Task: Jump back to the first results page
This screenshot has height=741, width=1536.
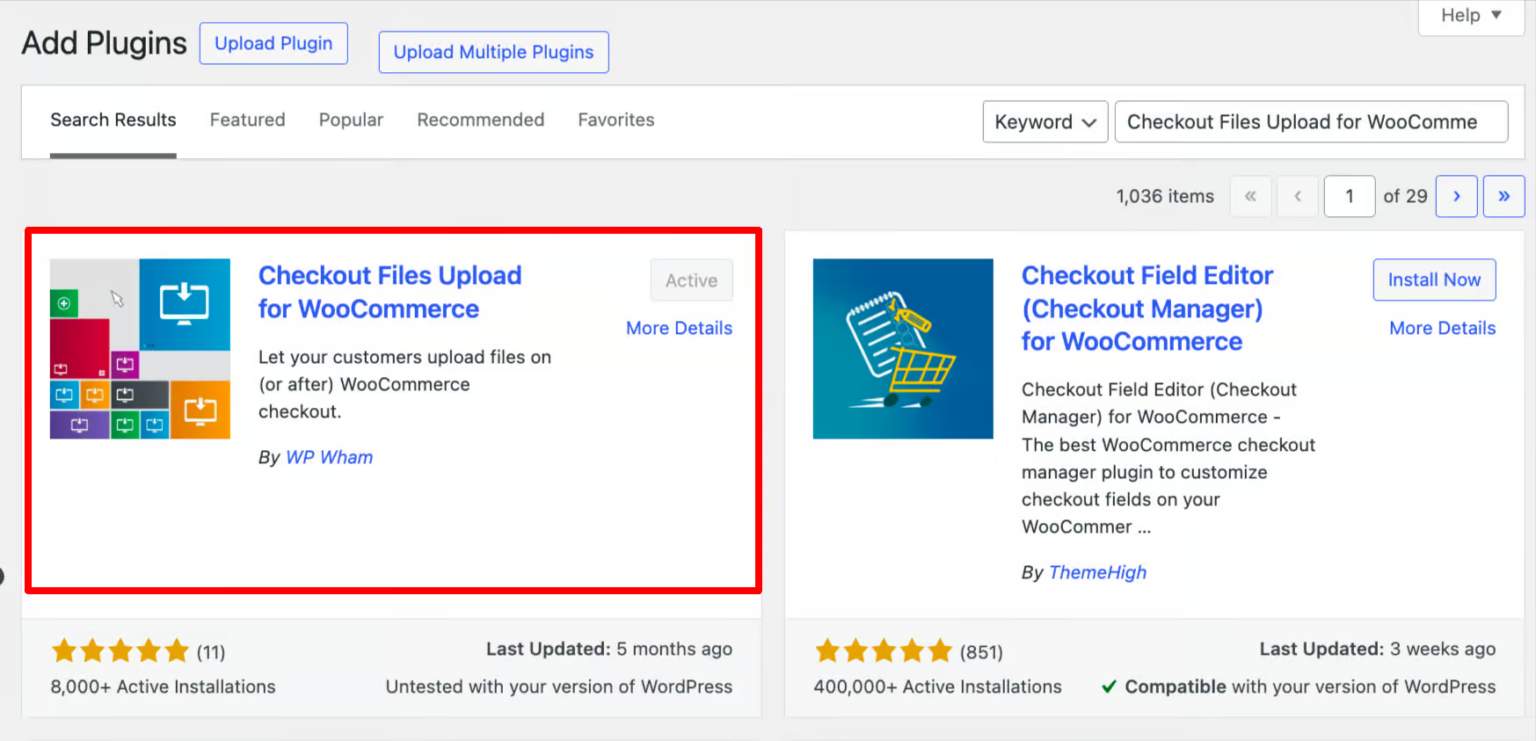Action: (1250, 196)
